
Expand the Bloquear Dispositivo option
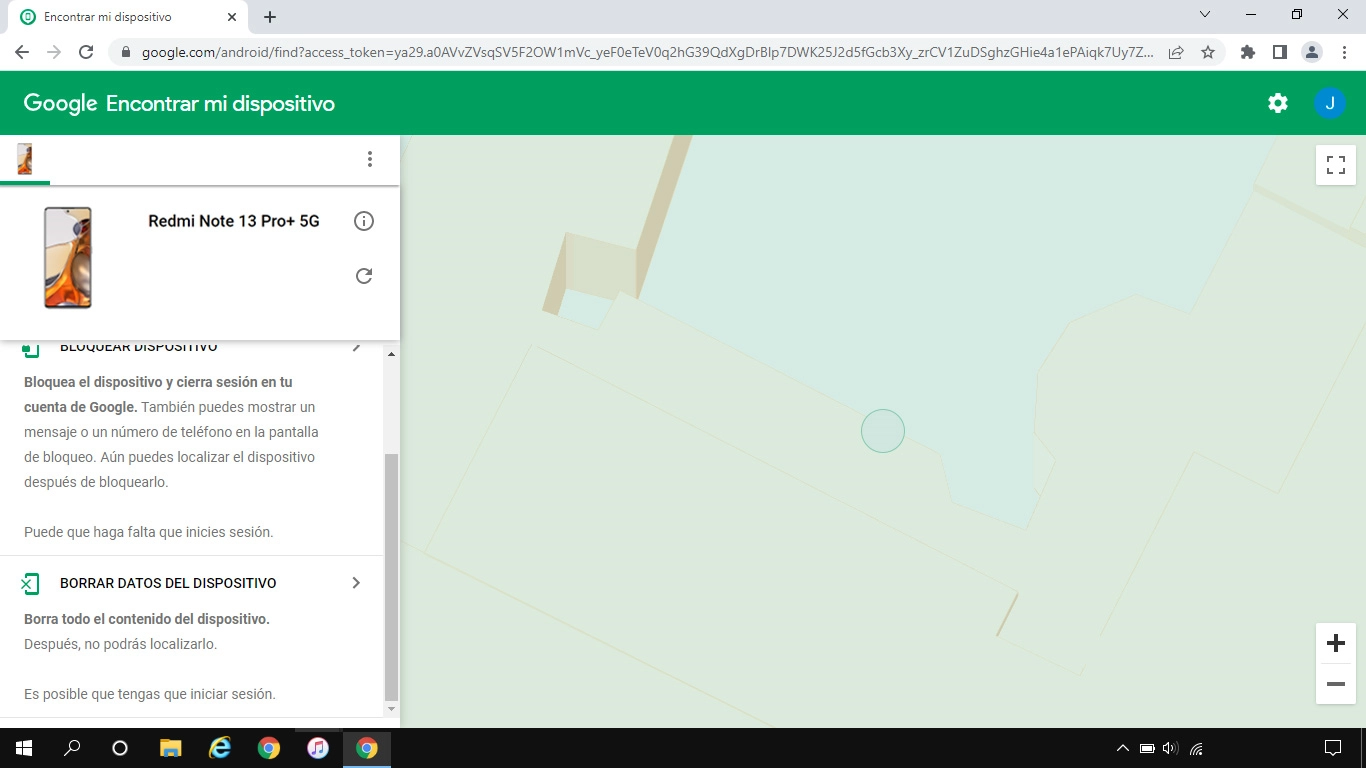pos(357,346)
